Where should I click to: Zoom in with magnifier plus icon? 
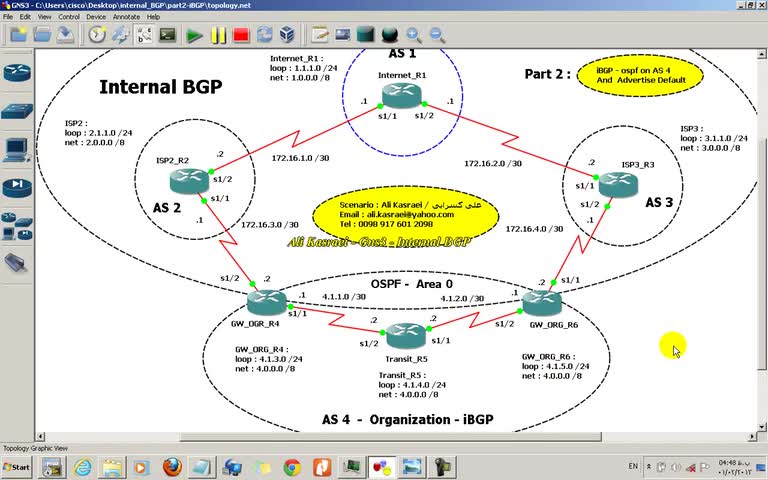pos(413,35)
